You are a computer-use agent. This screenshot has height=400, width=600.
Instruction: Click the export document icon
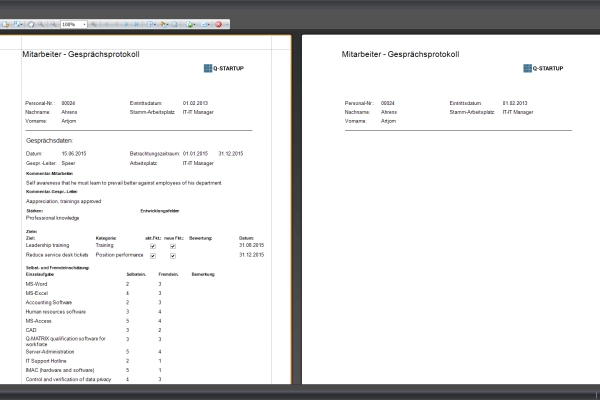coord(189,24)
